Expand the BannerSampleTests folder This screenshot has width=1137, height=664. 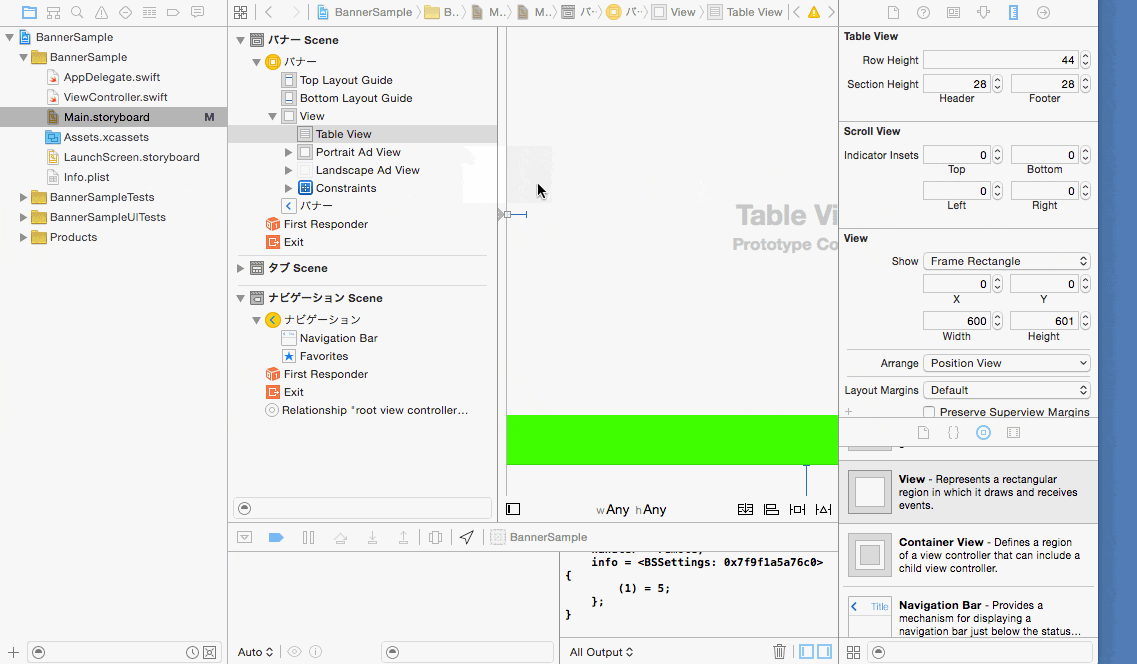23,197
